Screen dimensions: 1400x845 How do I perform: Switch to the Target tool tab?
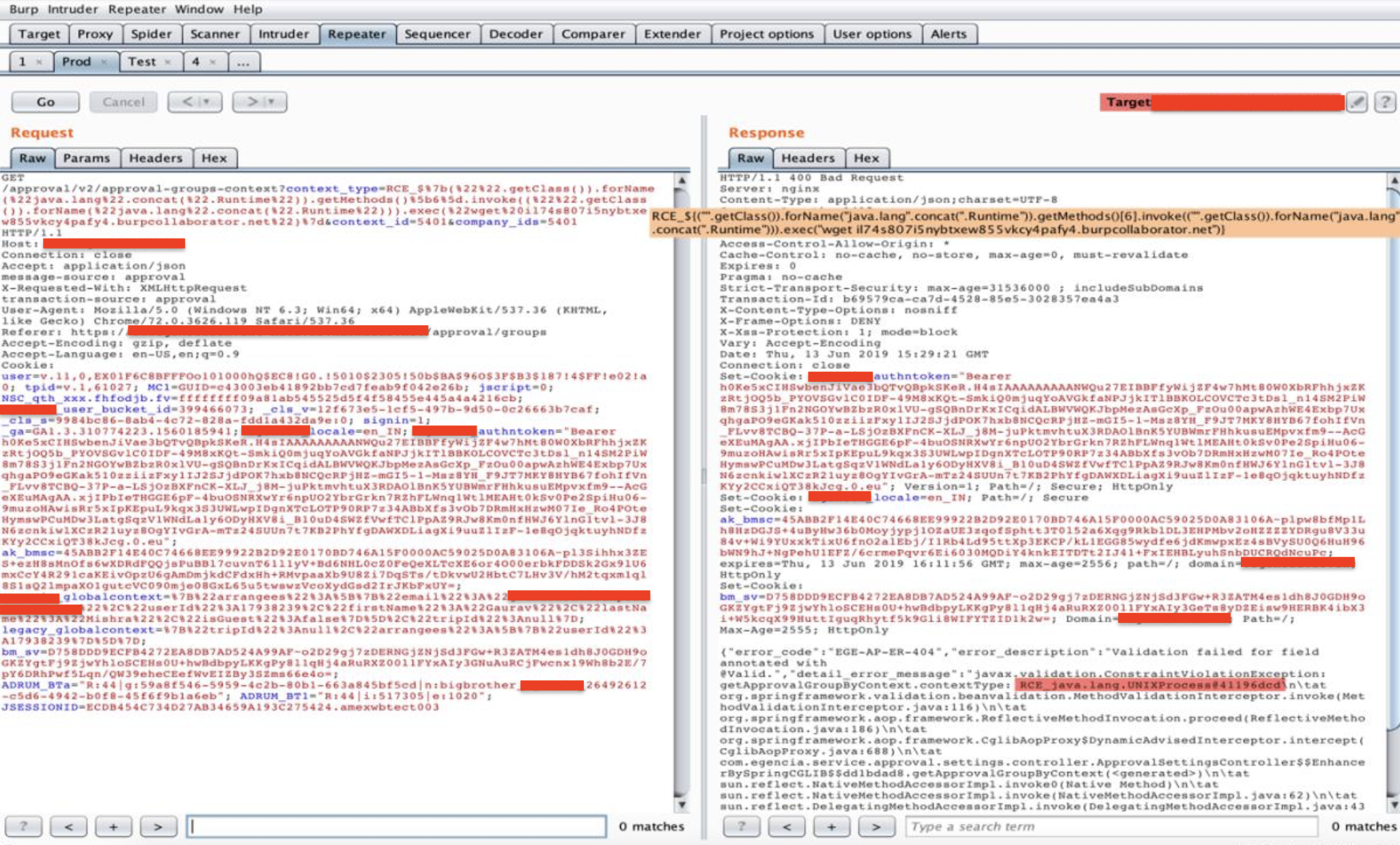pyautogui.click(x=39, y=34)
